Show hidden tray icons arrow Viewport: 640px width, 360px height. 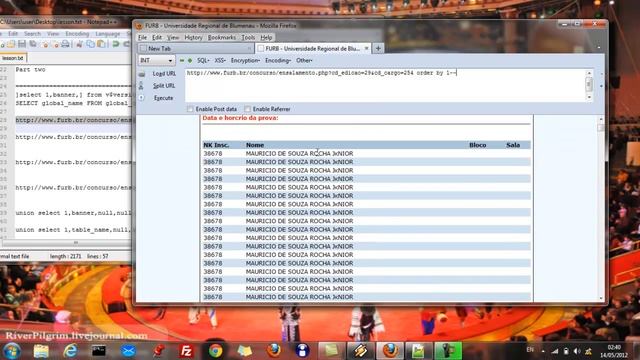point(543,351)
